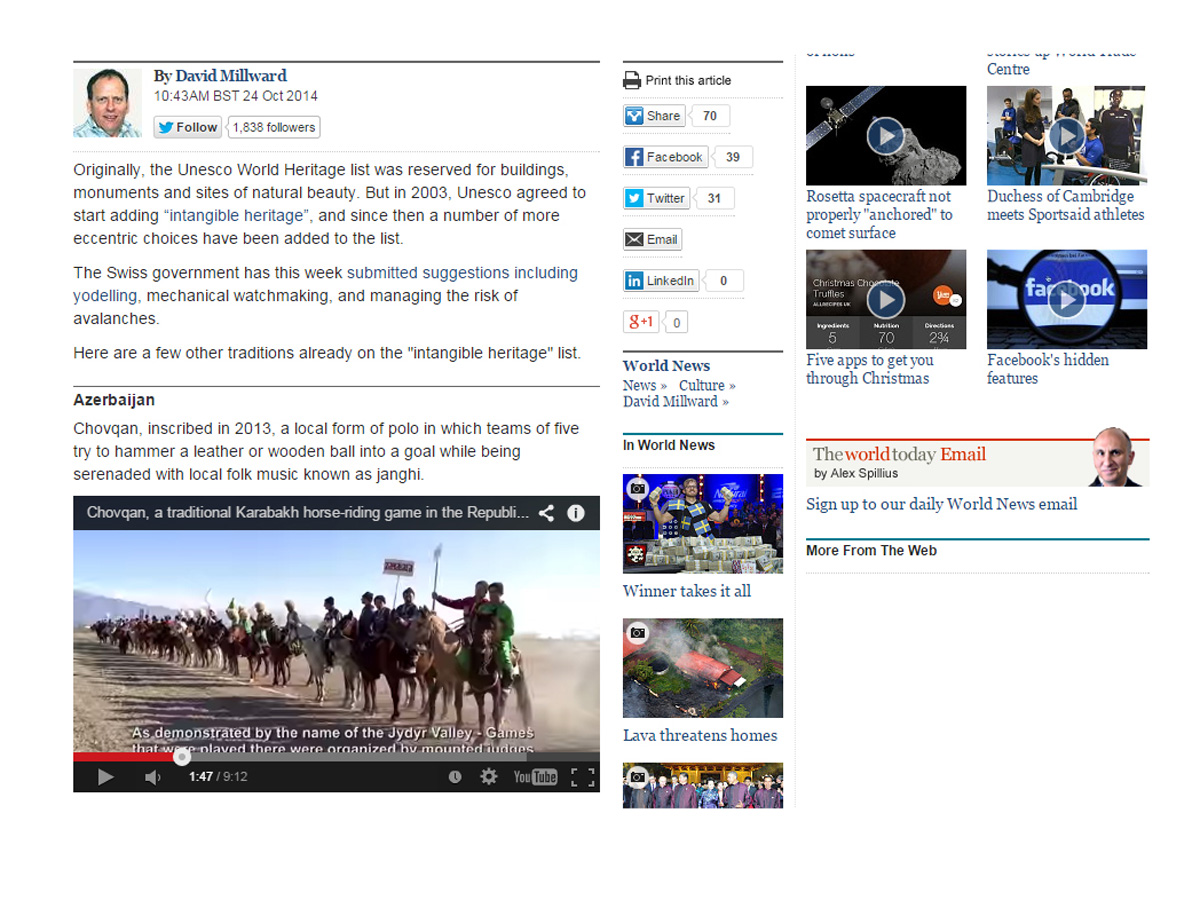Screen dimensions: 1200x900
Task: Open 'Lava threatens homes' gallery link
Action: coord(699,735)
